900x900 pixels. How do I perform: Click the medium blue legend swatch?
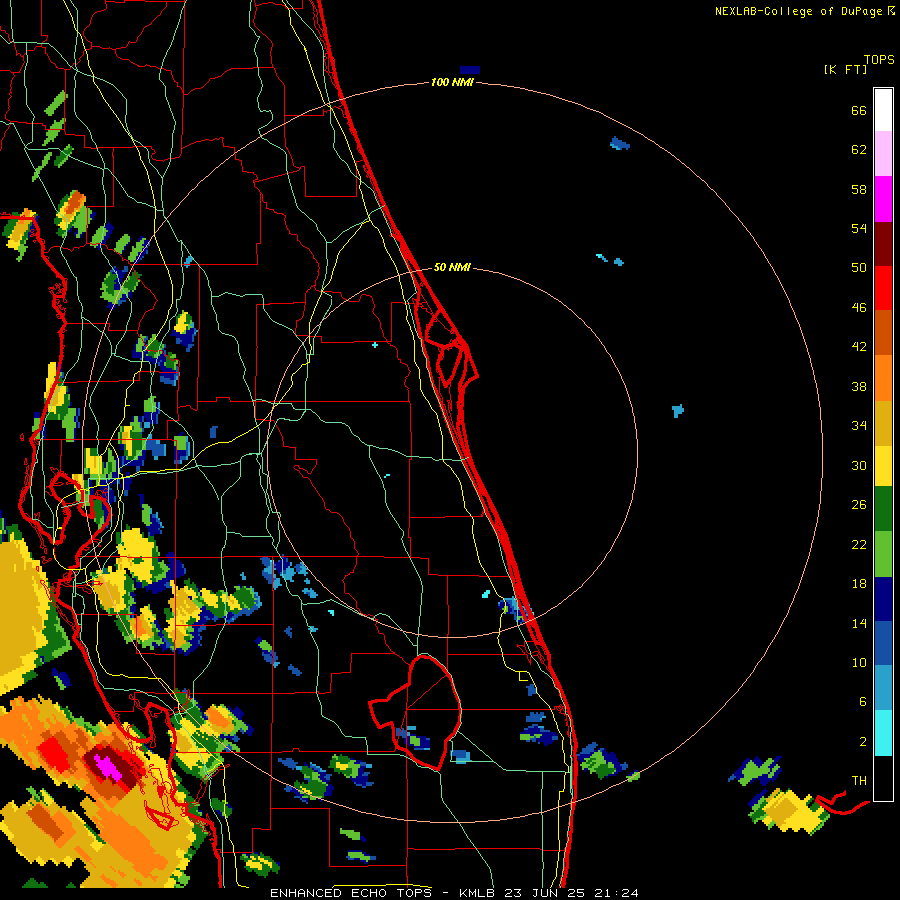(x=883, y=643)
